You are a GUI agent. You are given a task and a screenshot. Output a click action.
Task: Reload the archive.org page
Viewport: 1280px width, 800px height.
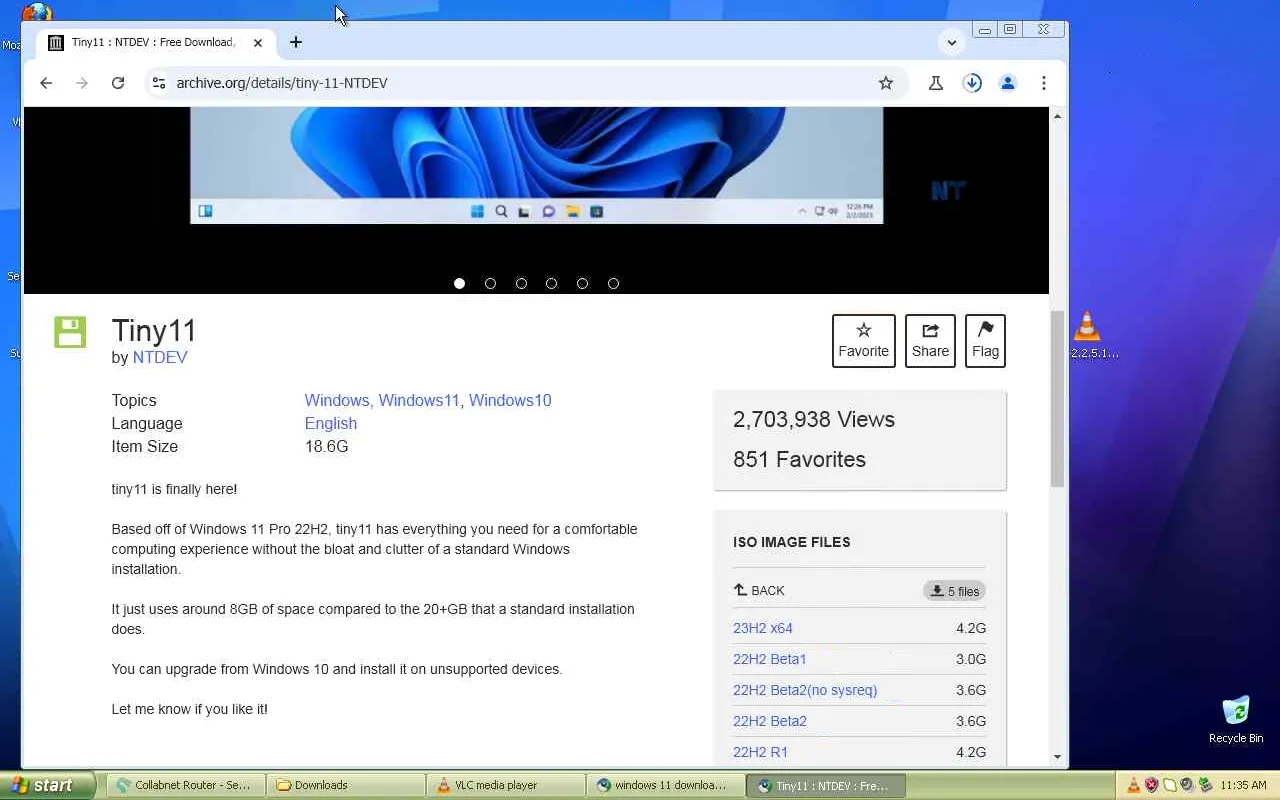(x=118, y=83)
